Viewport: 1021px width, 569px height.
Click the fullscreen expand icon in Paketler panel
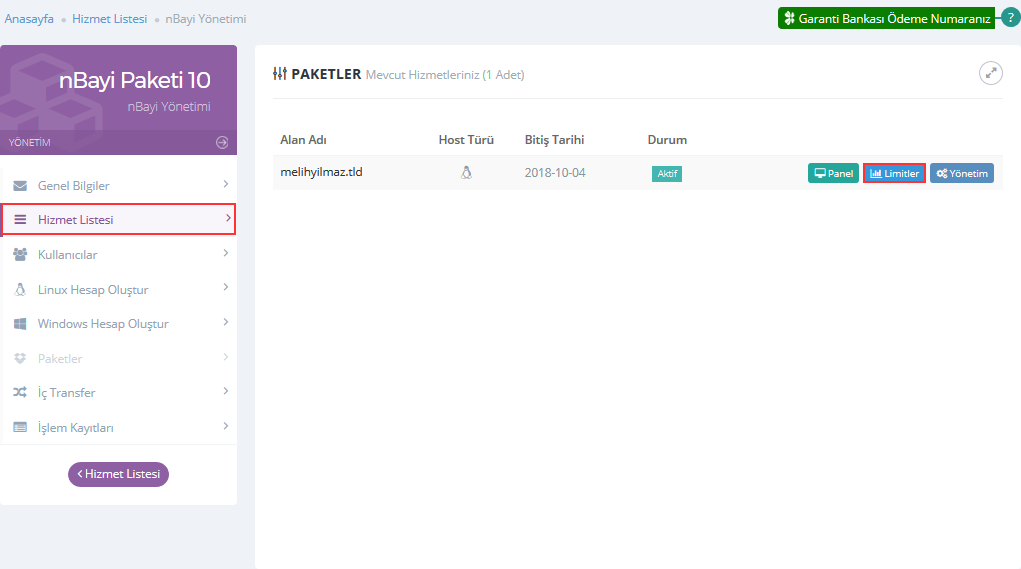990,73
